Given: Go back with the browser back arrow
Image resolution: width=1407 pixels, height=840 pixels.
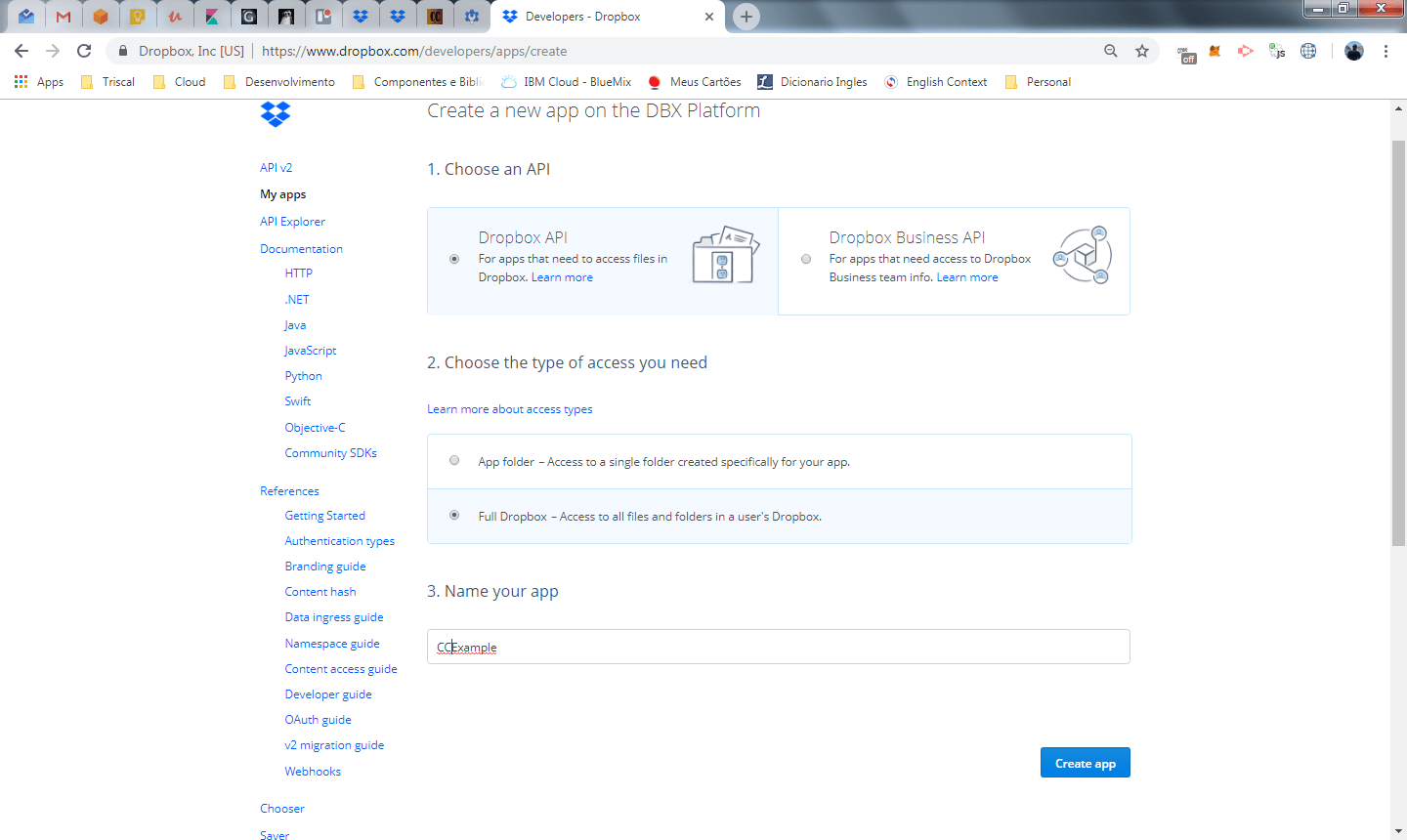Looking at the screenshot, I should [21, 51].
